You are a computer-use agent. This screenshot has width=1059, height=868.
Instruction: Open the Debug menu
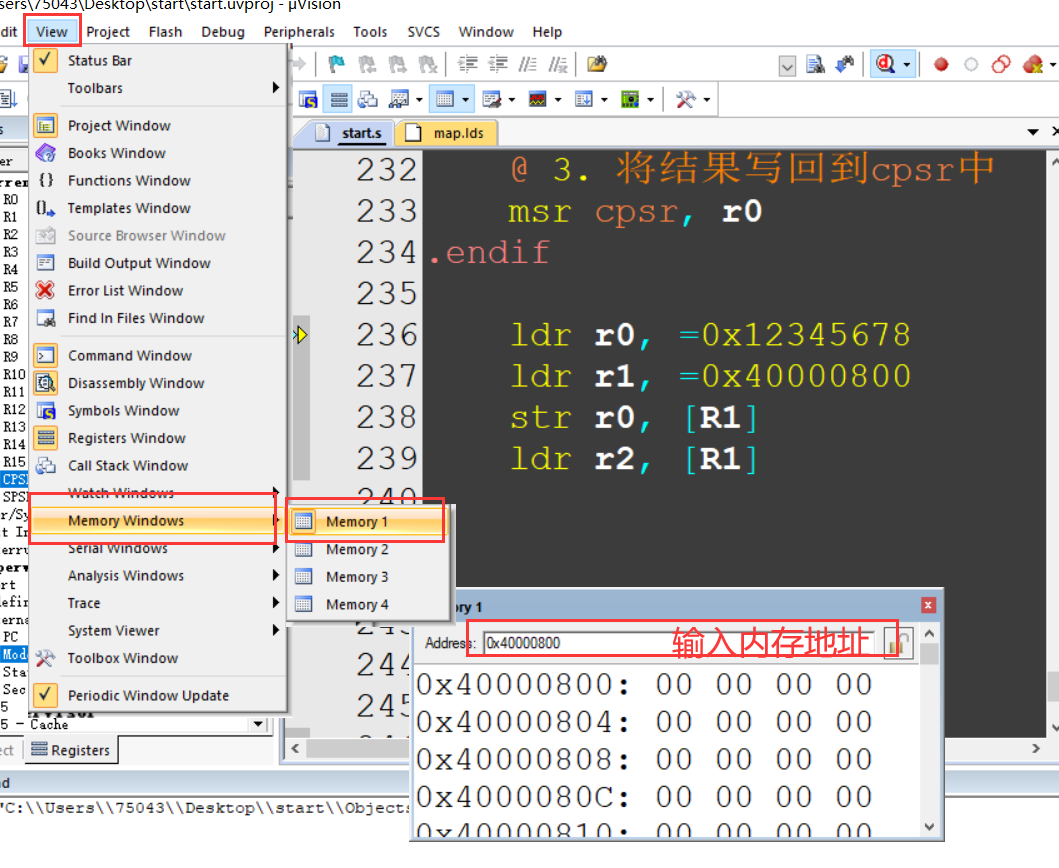point(223,32)
